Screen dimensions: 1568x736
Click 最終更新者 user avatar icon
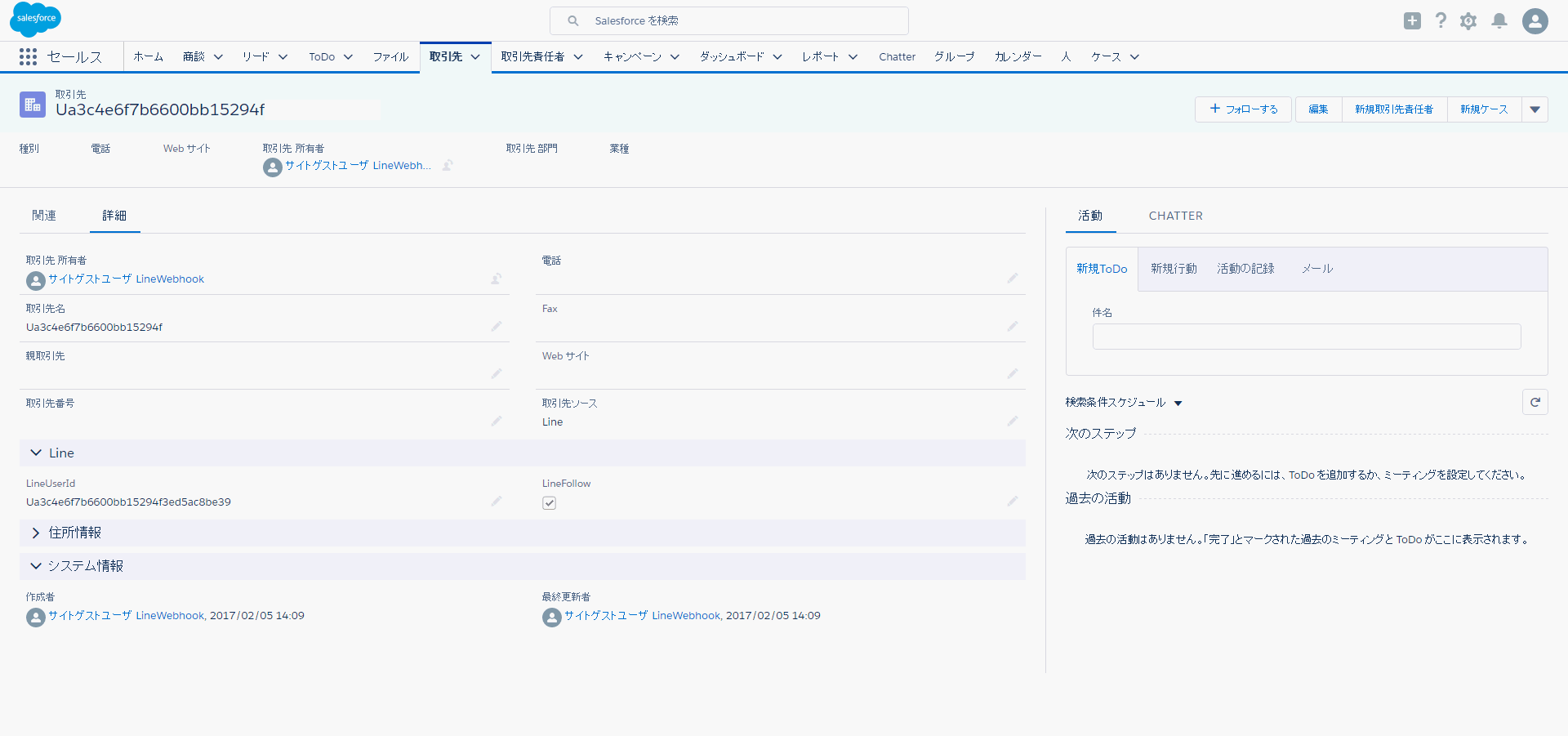[x=551, y=618]
